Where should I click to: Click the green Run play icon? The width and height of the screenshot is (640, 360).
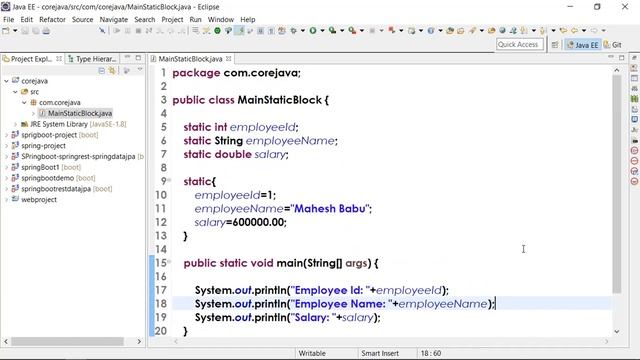tap(313, 31)
